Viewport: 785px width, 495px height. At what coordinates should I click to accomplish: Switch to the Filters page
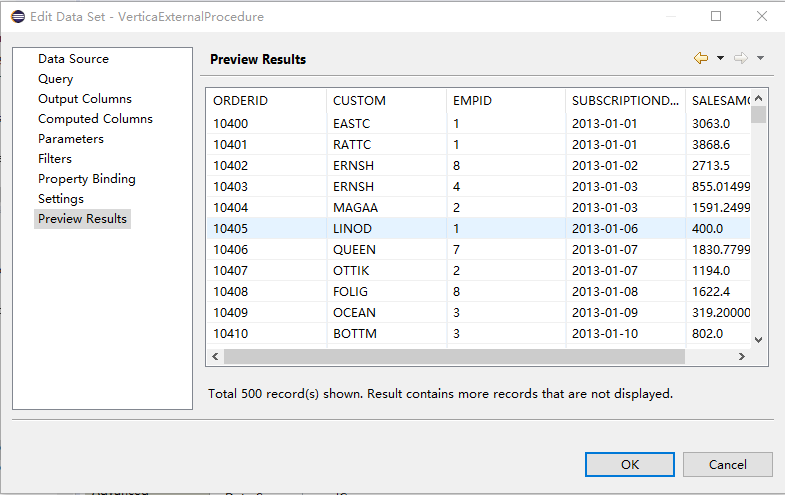pyautogui.click(x=54, y=159)
